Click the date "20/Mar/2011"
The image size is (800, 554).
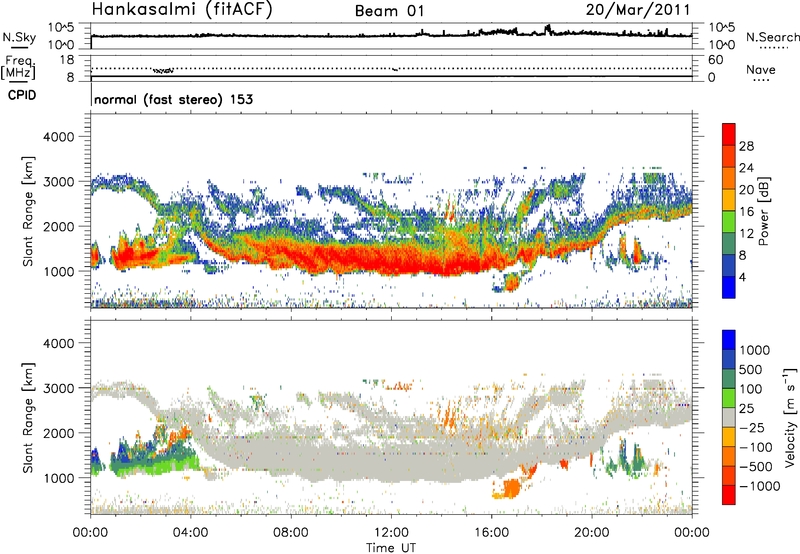pyautogui.click(x=638, y=10)
